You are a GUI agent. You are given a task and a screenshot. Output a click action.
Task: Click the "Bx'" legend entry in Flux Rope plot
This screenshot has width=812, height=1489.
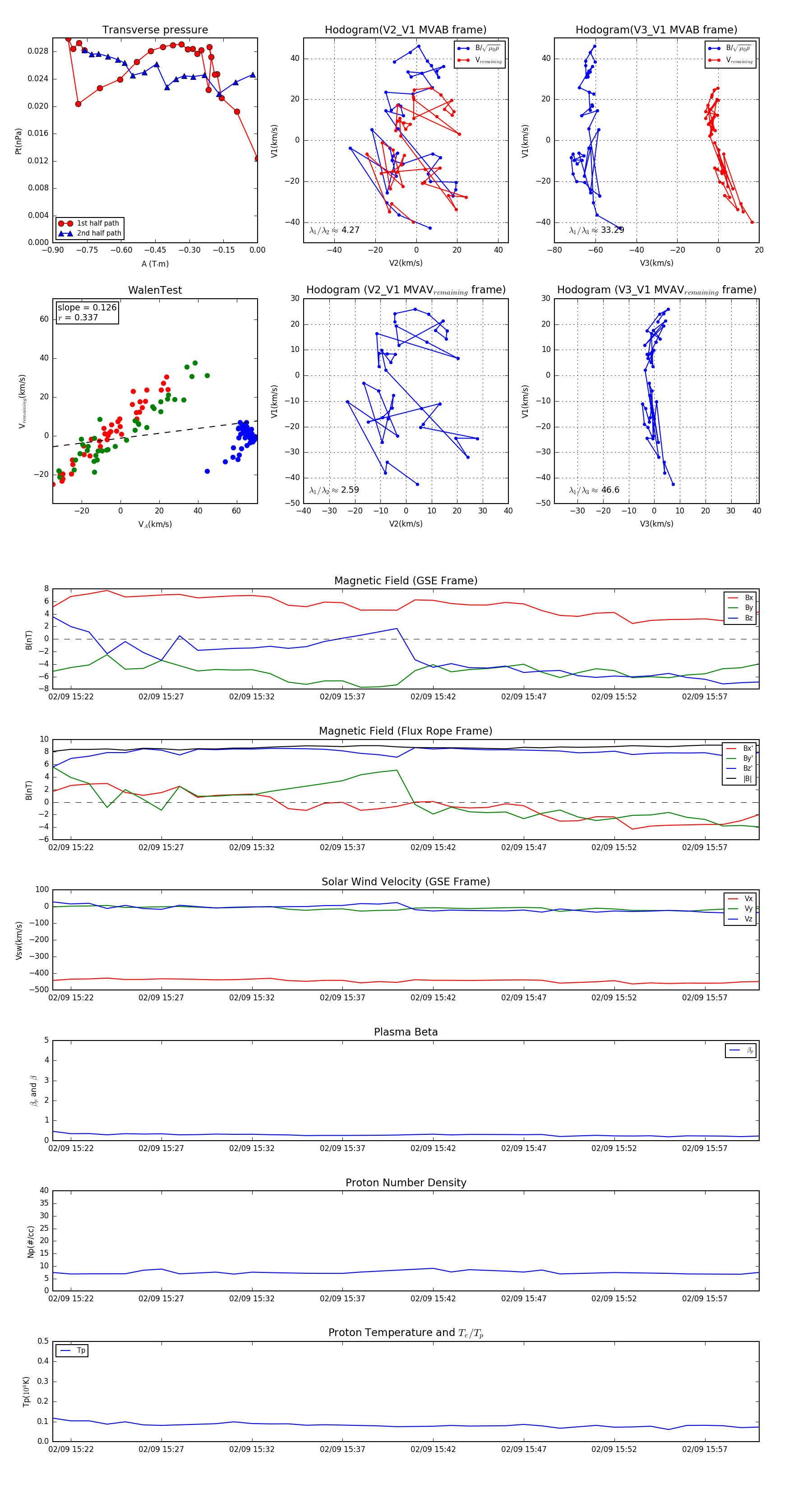pyautogui.click(x=740, y=749)
